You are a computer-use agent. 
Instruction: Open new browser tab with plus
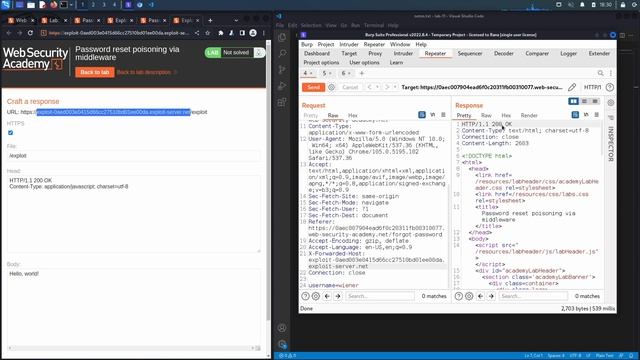[x=210, y=20]
